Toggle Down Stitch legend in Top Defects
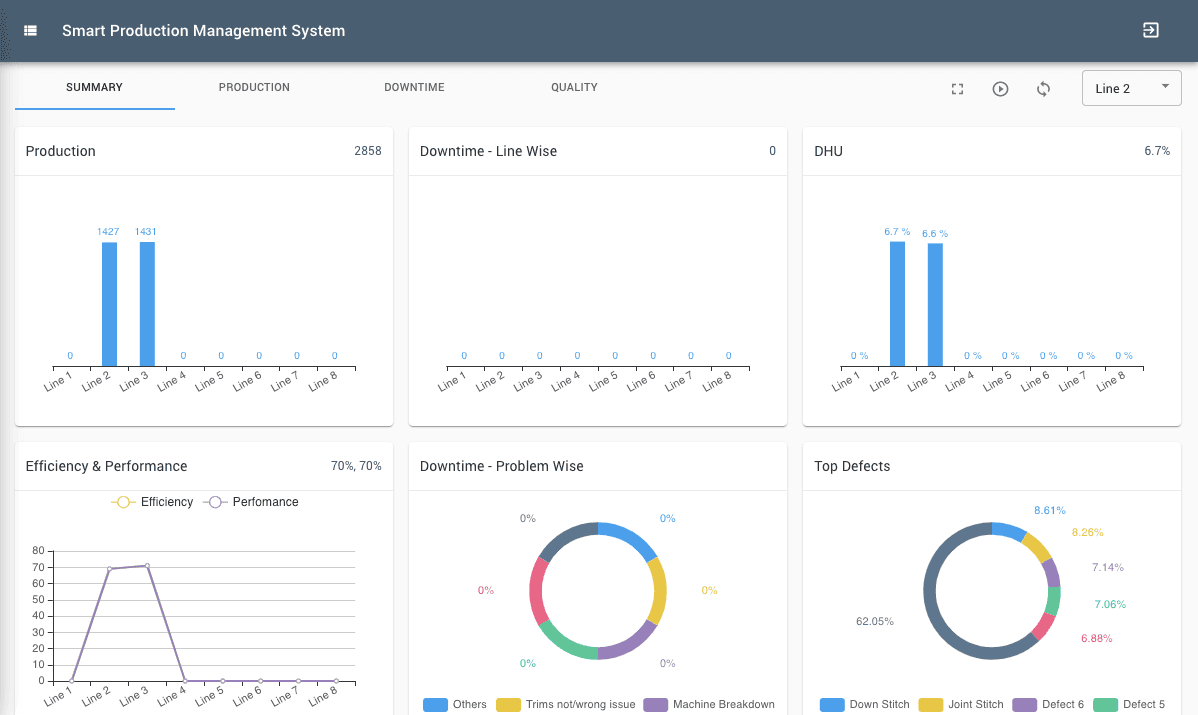This screenshot has width=1198, height=715. 865,704
